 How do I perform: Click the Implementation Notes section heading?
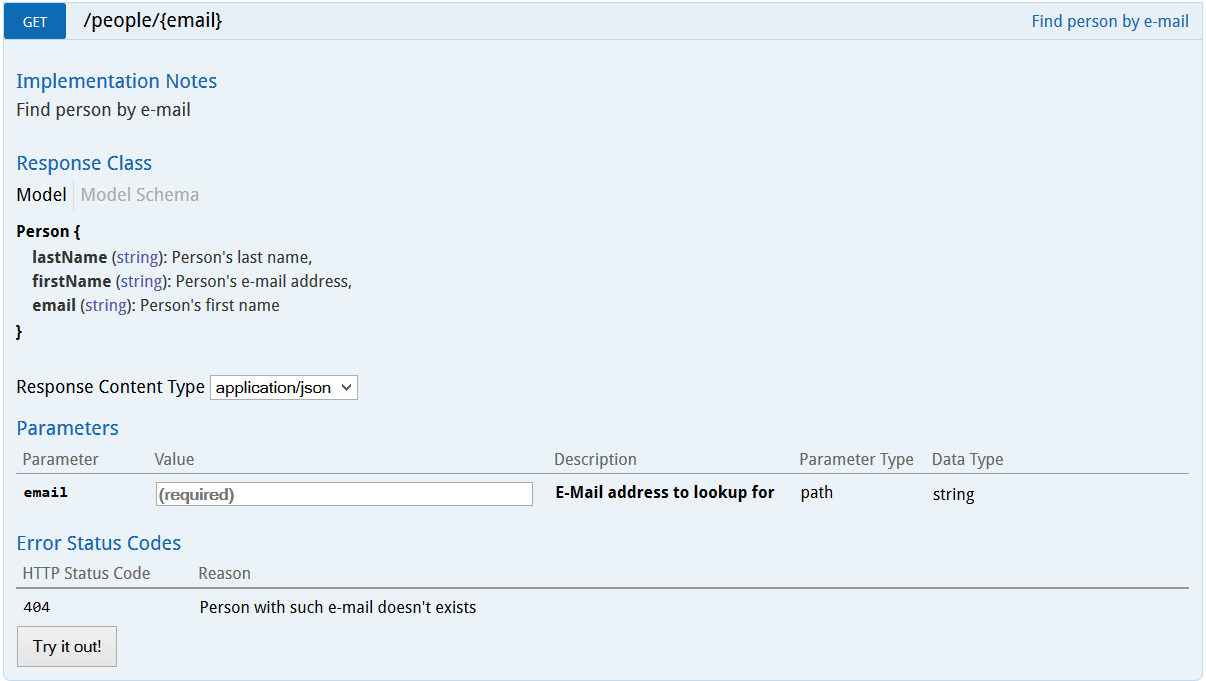click(x=116, y=81)
